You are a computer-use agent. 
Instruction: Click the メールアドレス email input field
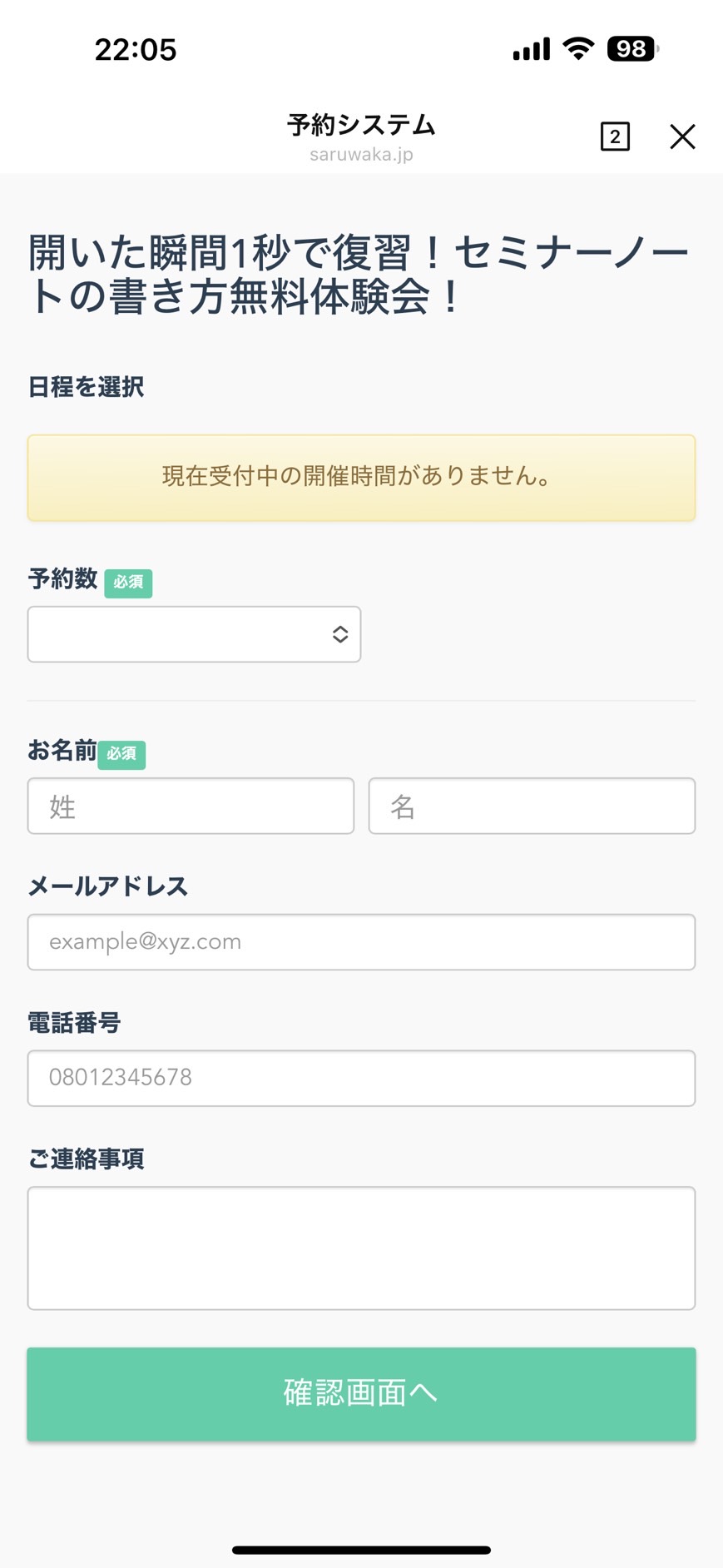pos(361,942)
